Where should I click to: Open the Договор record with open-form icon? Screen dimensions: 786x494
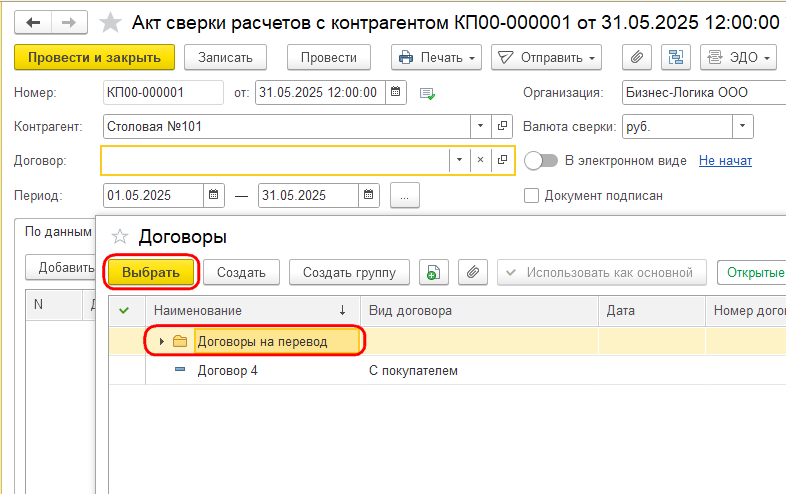(x=502, y=160)
